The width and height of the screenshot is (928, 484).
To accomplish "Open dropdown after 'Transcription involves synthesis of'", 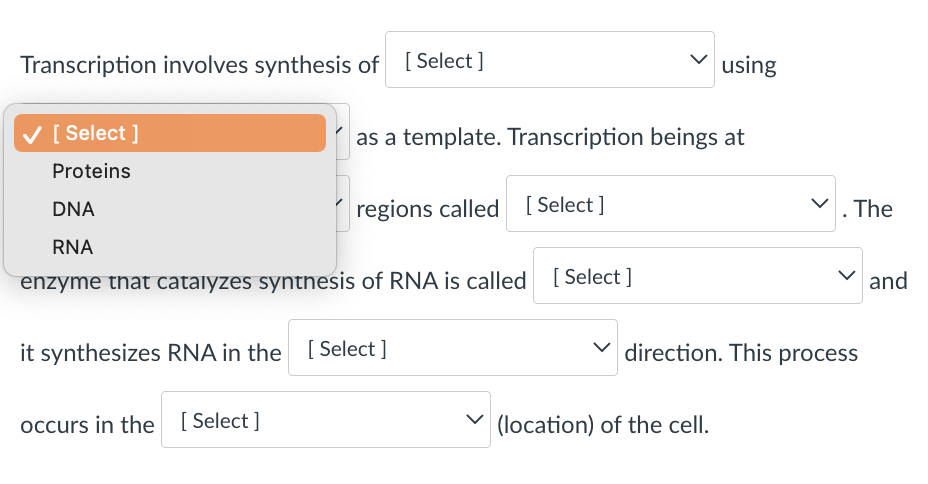I will 549,60.
